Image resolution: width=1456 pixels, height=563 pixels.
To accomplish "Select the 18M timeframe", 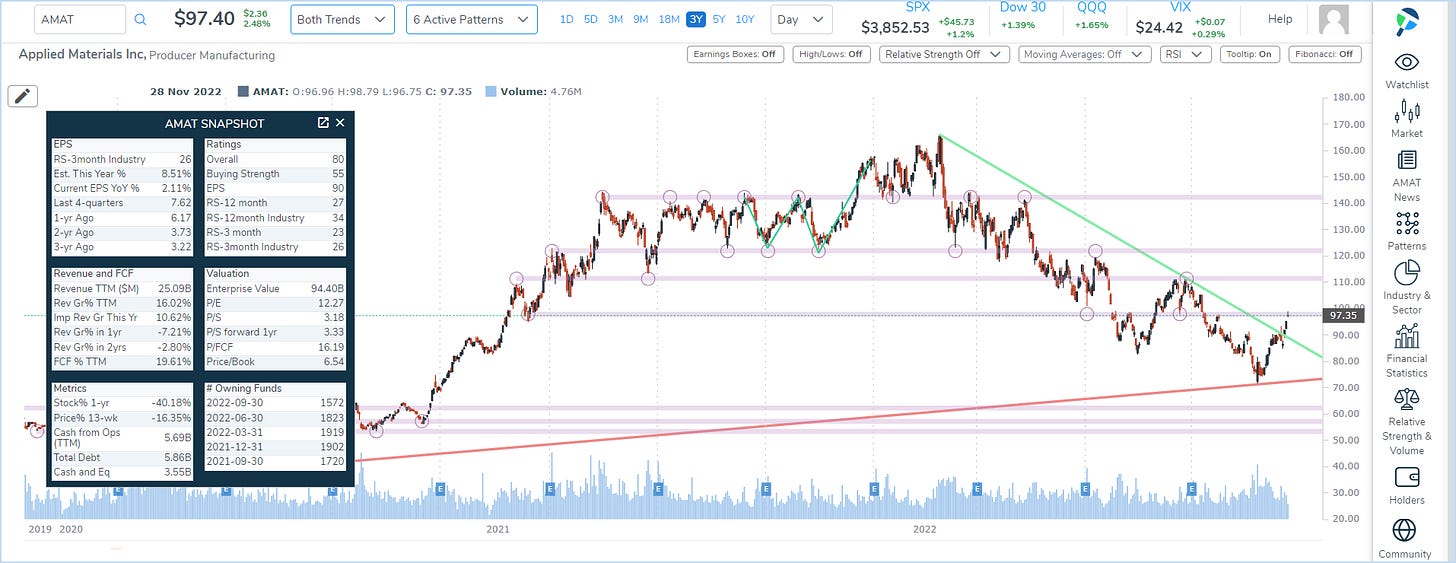I will tap(669, 19).
